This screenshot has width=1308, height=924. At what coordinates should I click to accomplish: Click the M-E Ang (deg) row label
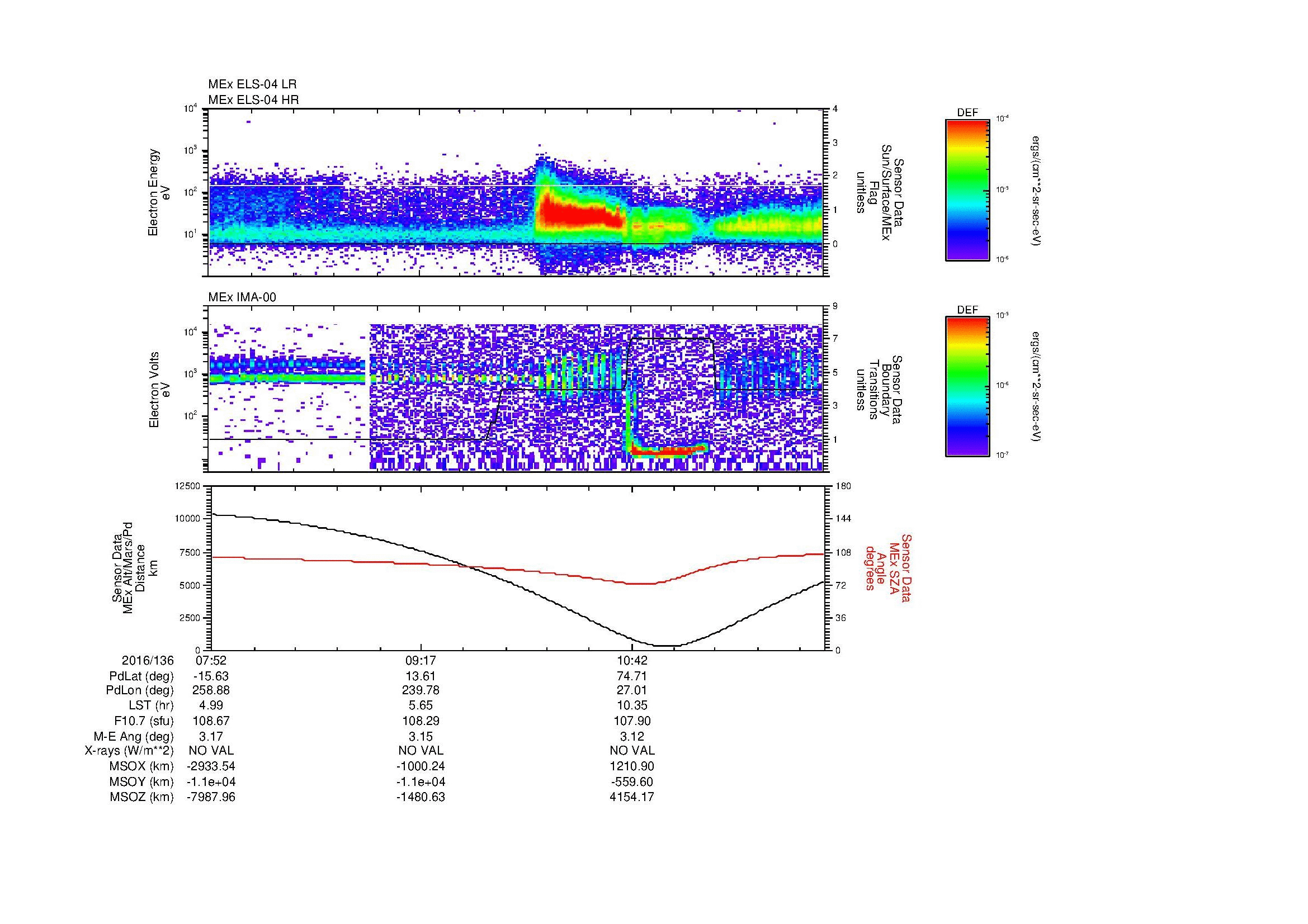(133, 737)
